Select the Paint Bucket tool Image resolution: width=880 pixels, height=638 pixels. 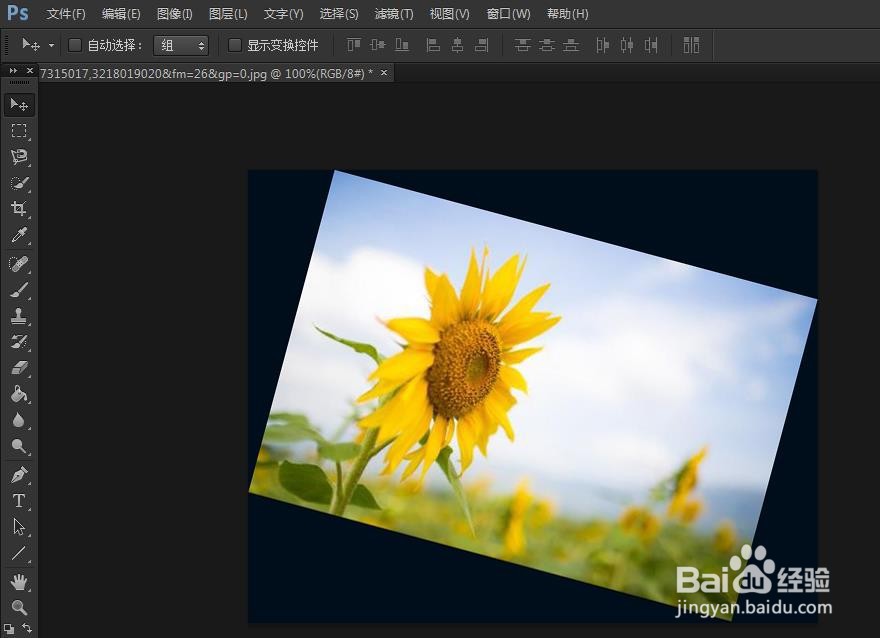(19, 394)
